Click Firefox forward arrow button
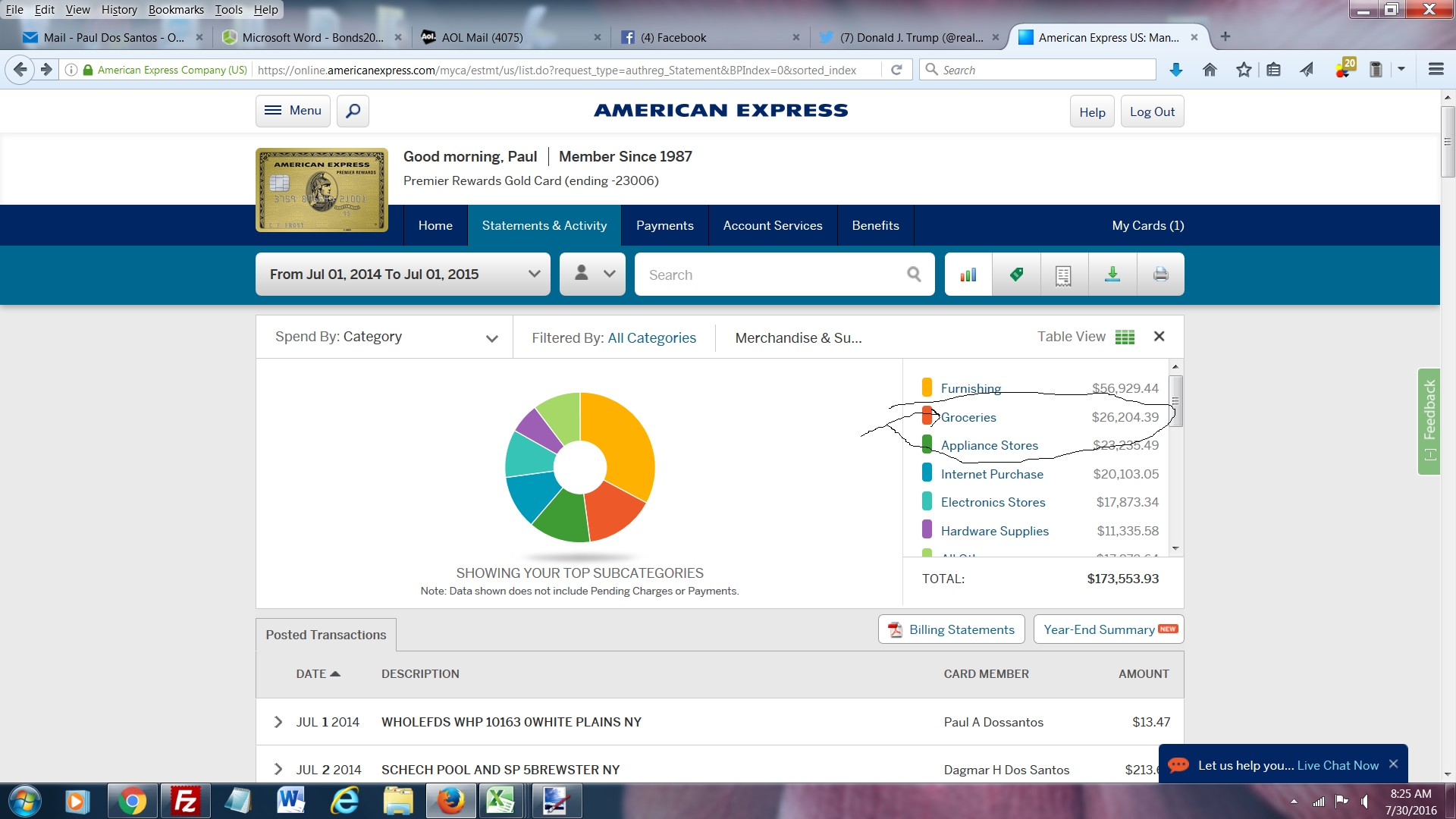This screenshot has height=819, width=1456. coord(46,70)
